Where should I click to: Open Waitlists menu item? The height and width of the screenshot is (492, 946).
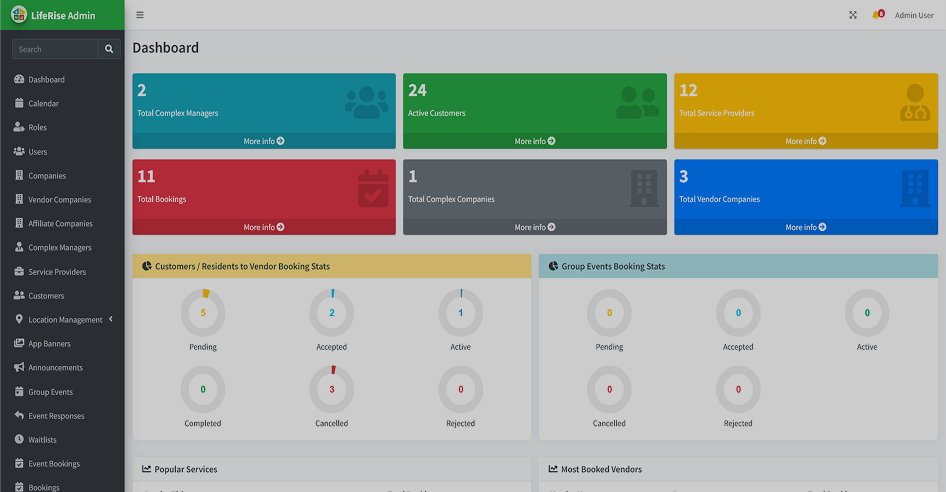coord(62,439)
